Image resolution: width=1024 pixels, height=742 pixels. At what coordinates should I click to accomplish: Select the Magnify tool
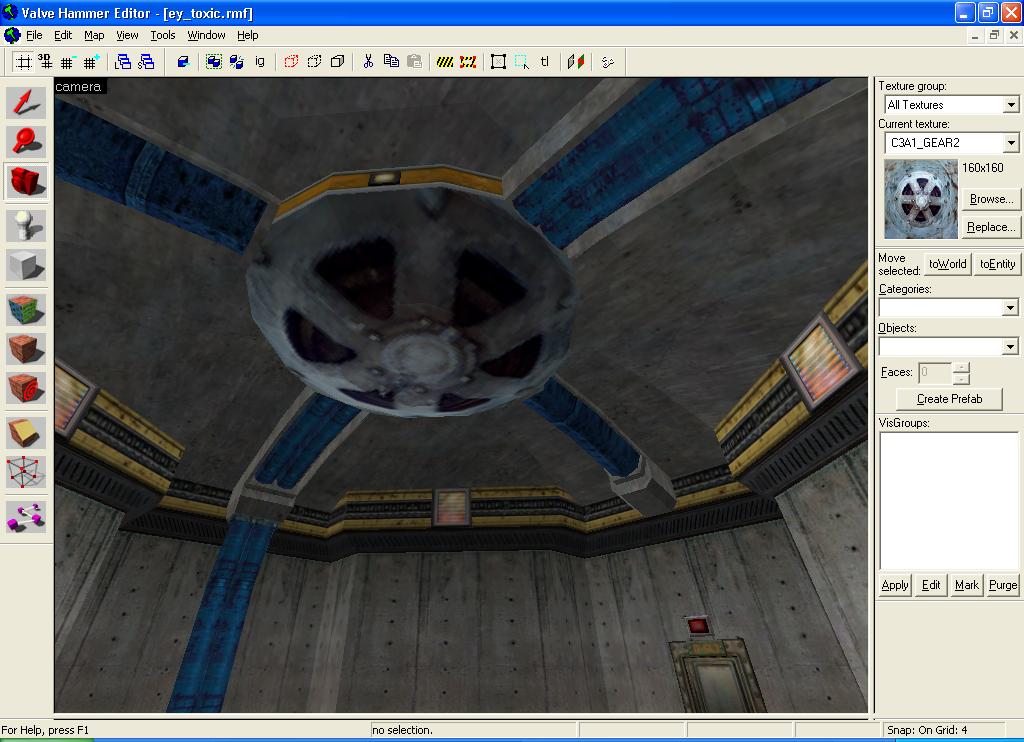(26, 143)
